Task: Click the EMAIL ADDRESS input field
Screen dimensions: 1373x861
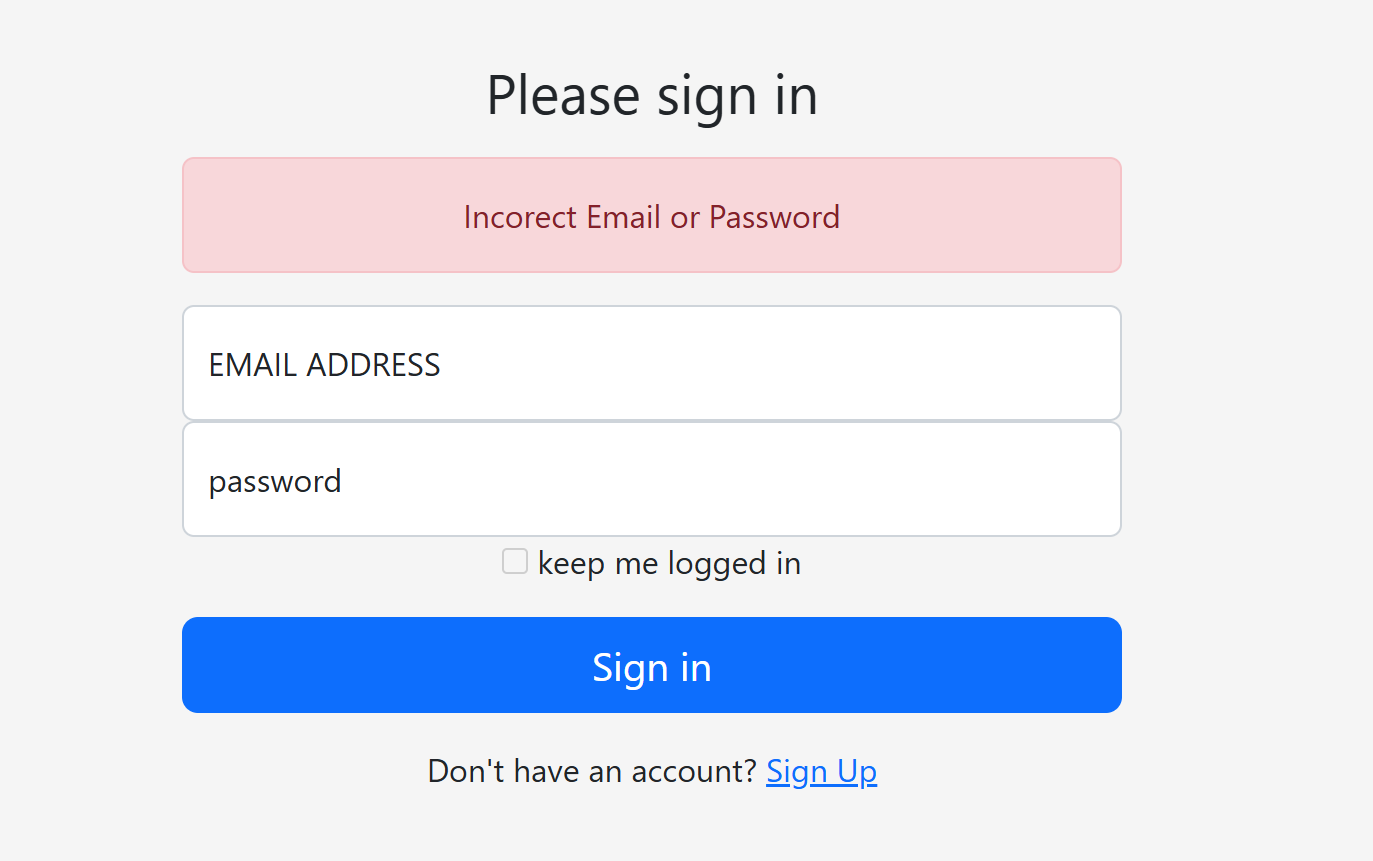Action: pos(651,363)
